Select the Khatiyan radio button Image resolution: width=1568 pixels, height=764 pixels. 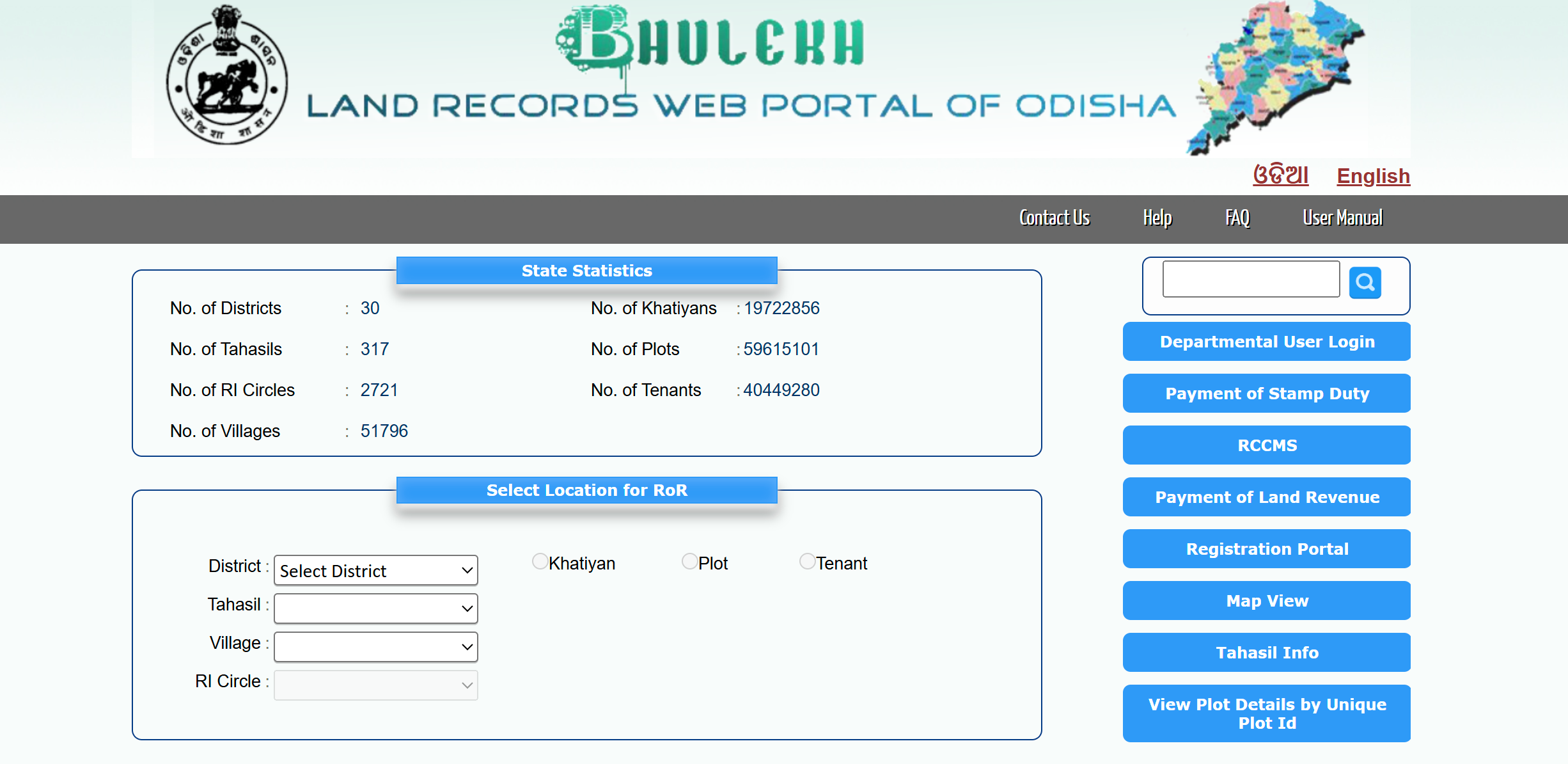540,561
